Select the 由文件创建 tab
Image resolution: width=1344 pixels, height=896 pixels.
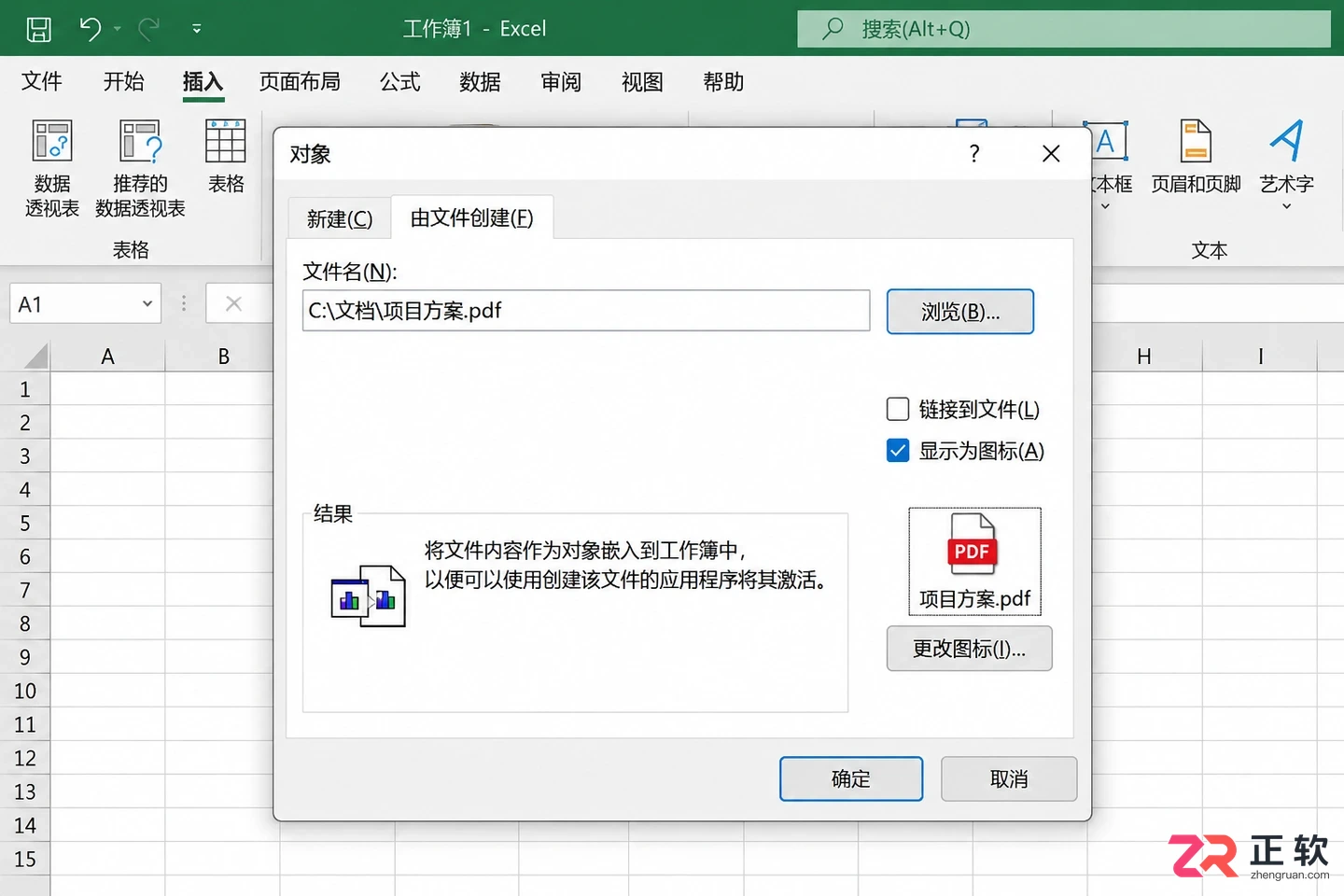(x=472, y=218)
